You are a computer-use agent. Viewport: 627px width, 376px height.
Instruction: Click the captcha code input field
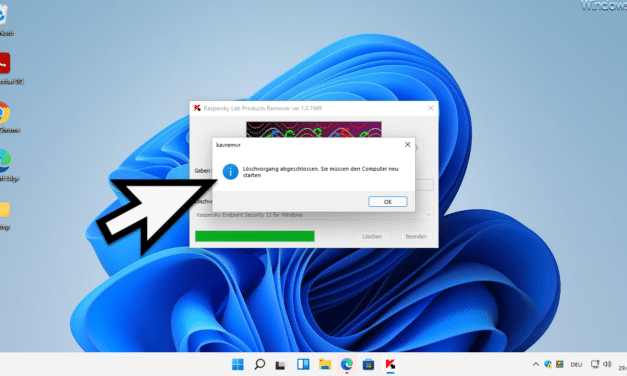pyautogui.click(x=424, y=185)
